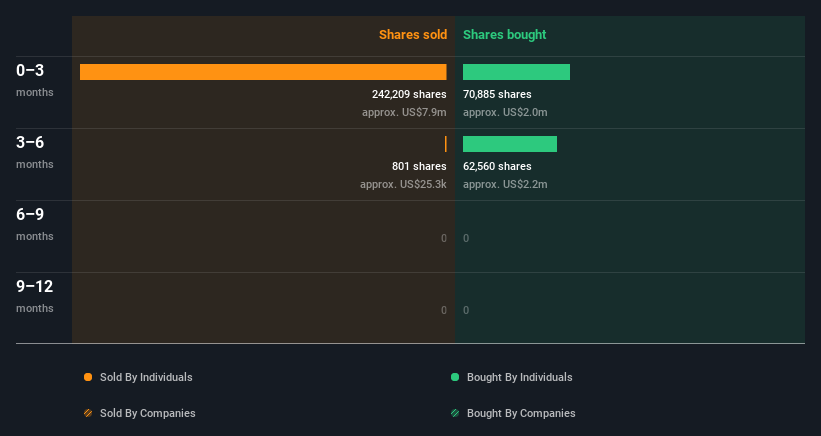Image resolution: width=821 pixels, height=436 pixels.
Task: Click the orange Sold By Individuals legend dot
Action: pyautogui.click(x=88, y=377)
